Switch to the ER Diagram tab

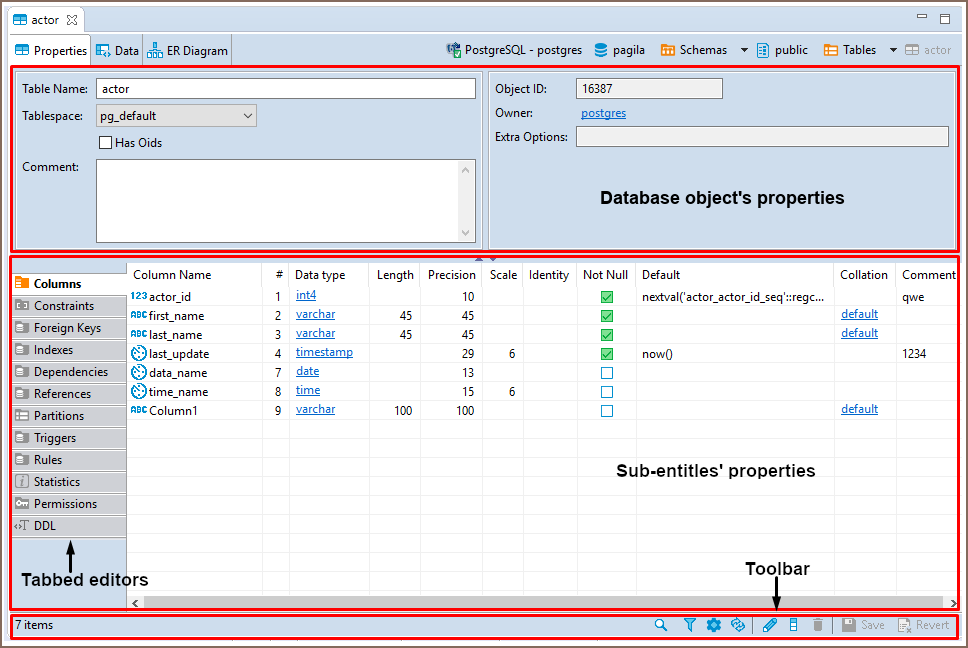tap(188, 50)
